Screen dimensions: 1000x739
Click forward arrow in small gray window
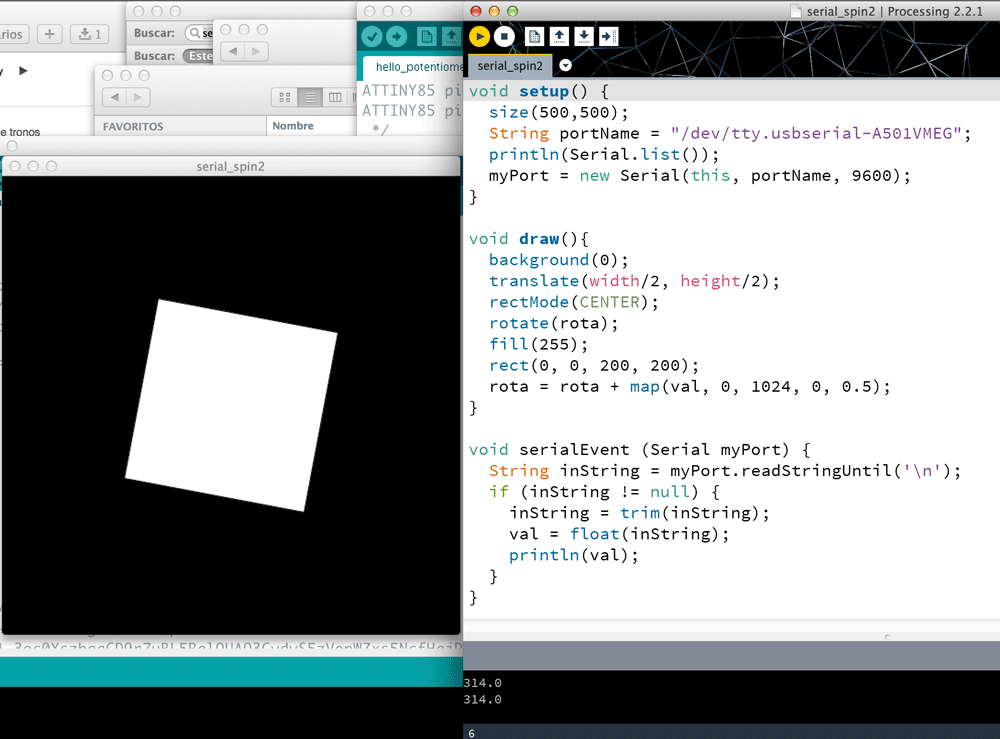(256, 52)
